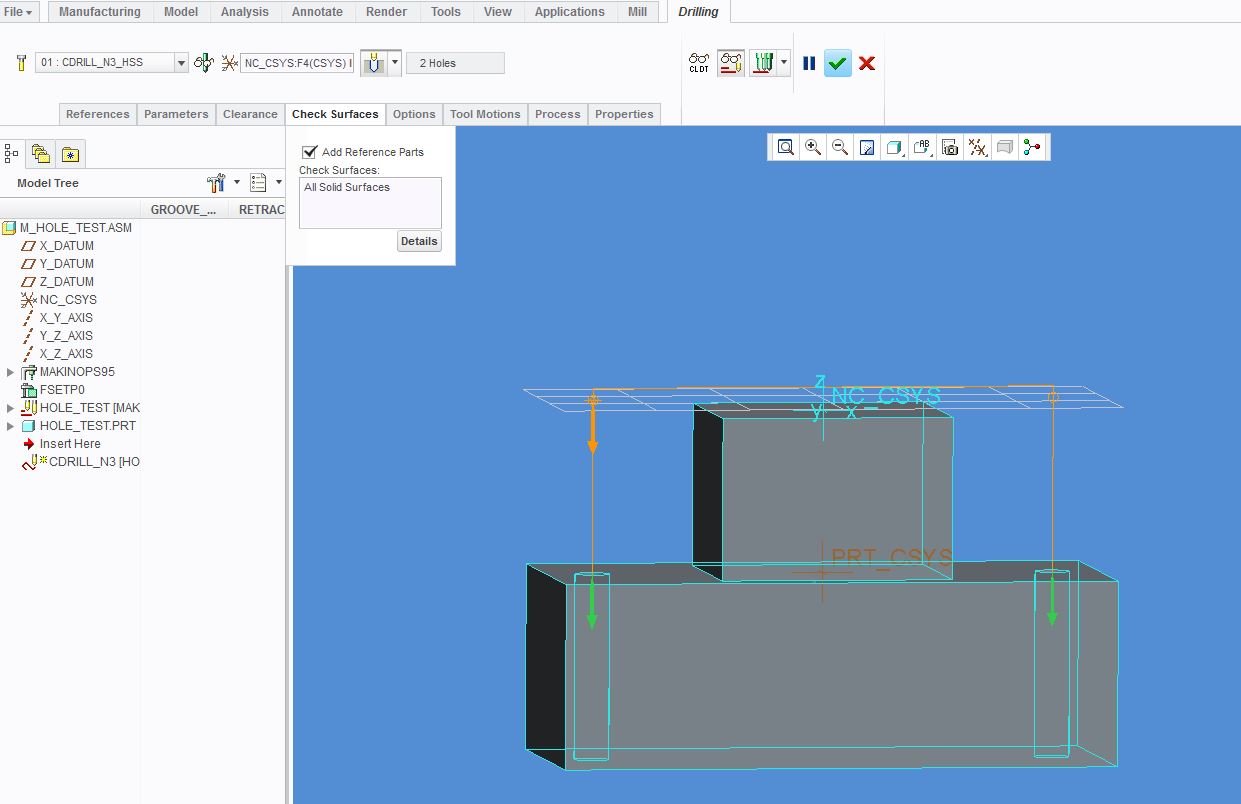Switch to the Model ribbon tab
Image resolution: width=1241 pixels, height=804 pixels.
pos(181,12)
